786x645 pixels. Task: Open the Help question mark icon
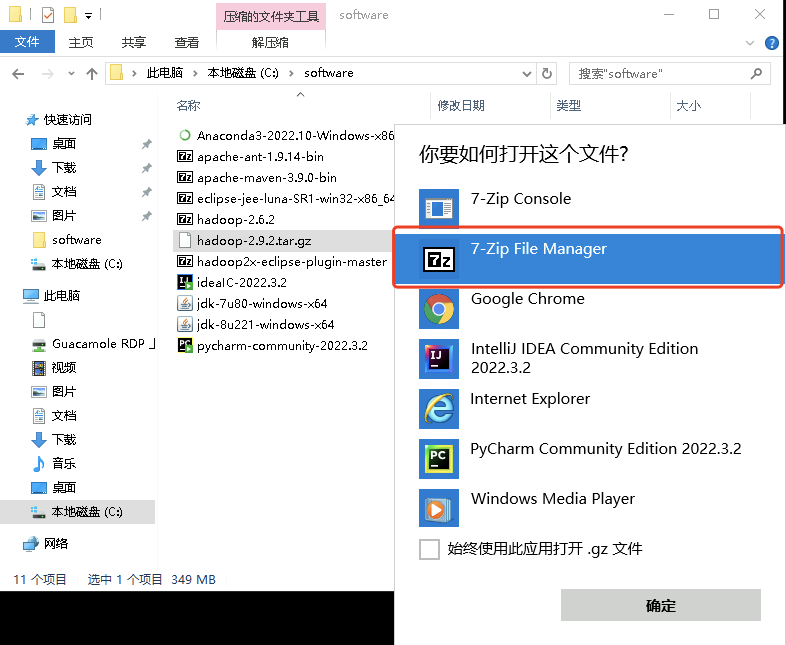(x=771, y=43)
